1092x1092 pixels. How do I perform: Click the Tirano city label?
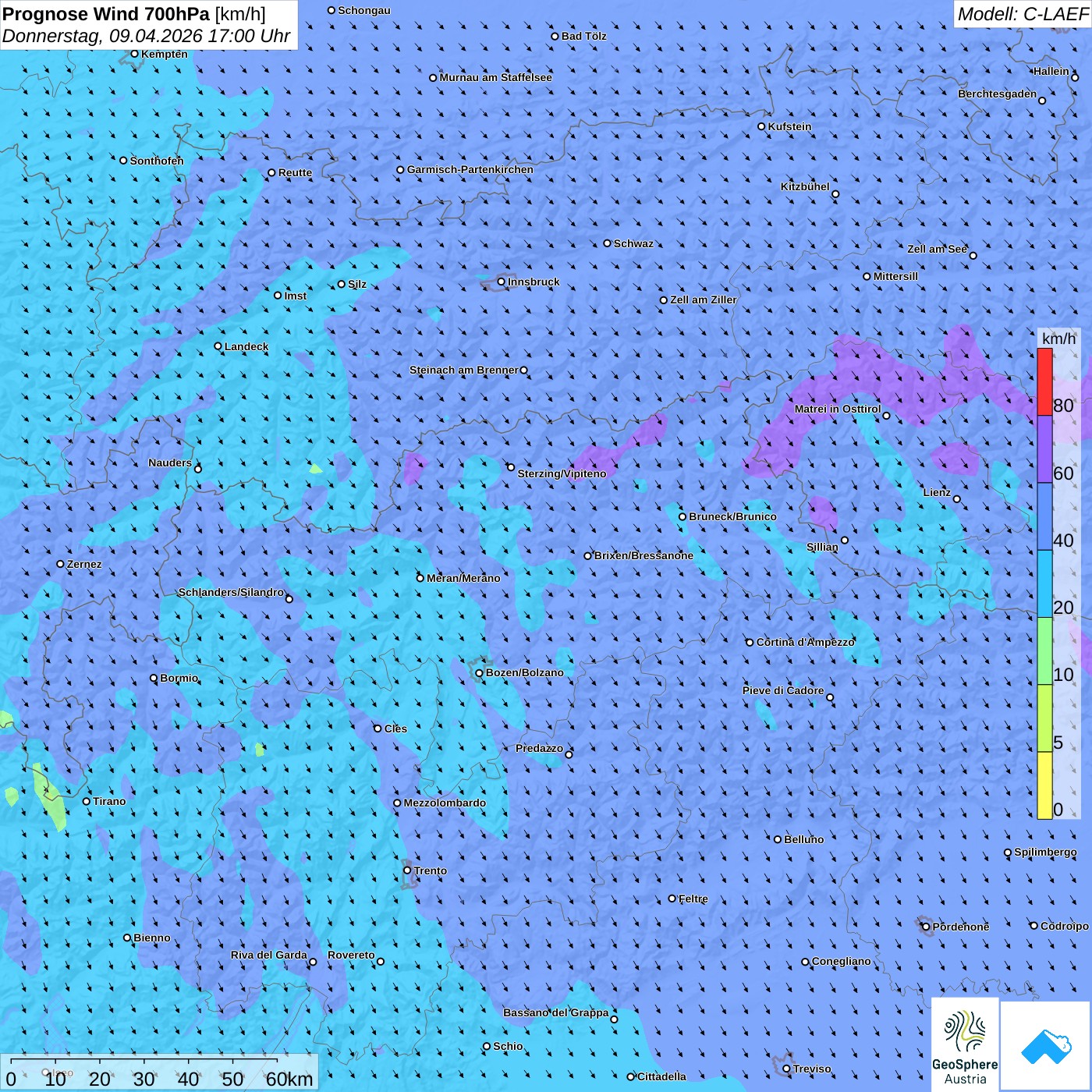[x=109, y=801]
